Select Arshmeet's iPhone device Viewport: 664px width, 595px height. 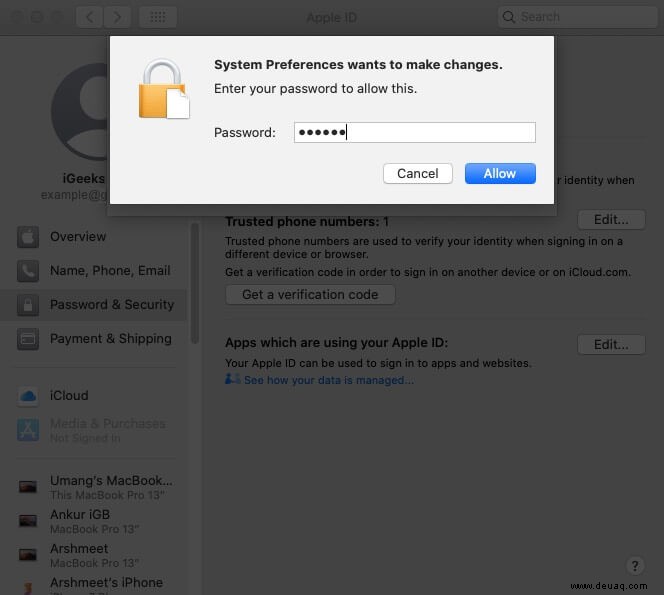point(93,585)
